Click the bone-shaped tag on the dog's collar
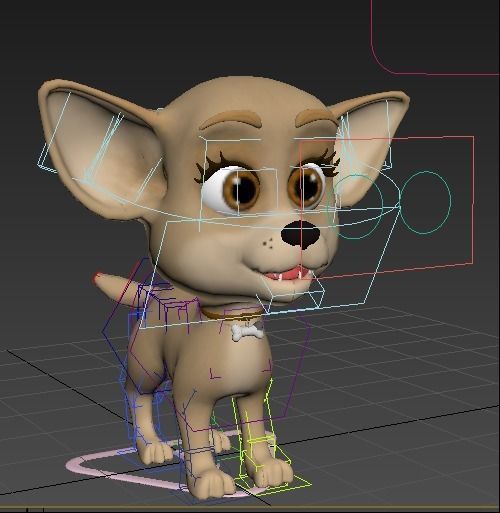 [247, 332]
